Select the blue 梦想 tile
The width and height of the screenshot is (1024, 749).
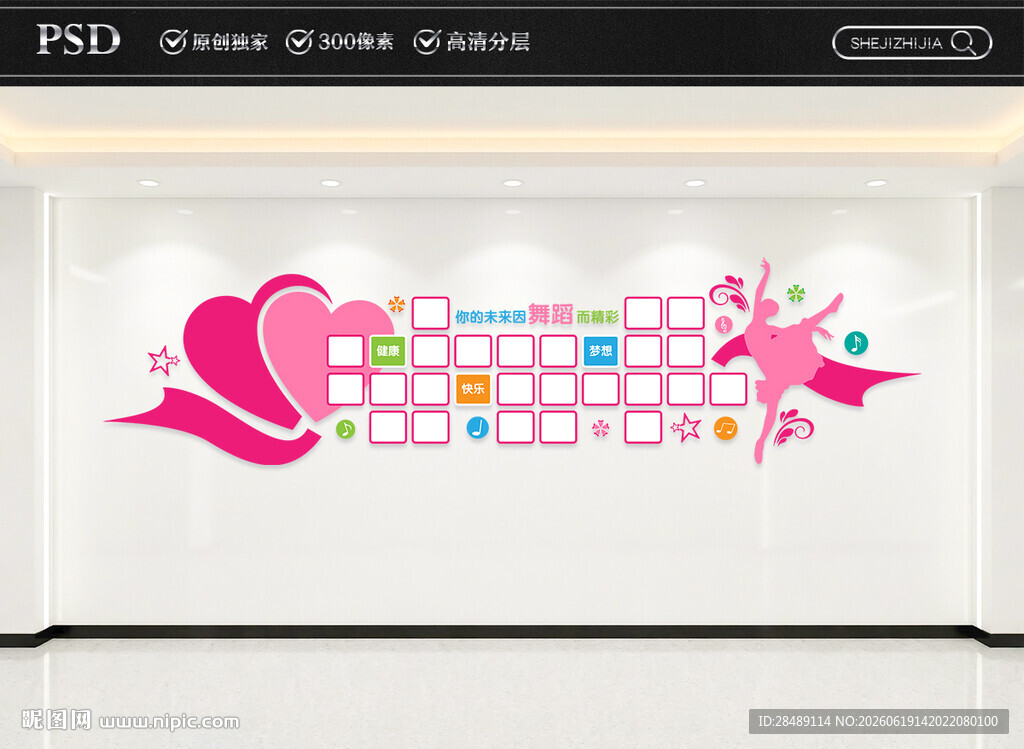point(601,351)
